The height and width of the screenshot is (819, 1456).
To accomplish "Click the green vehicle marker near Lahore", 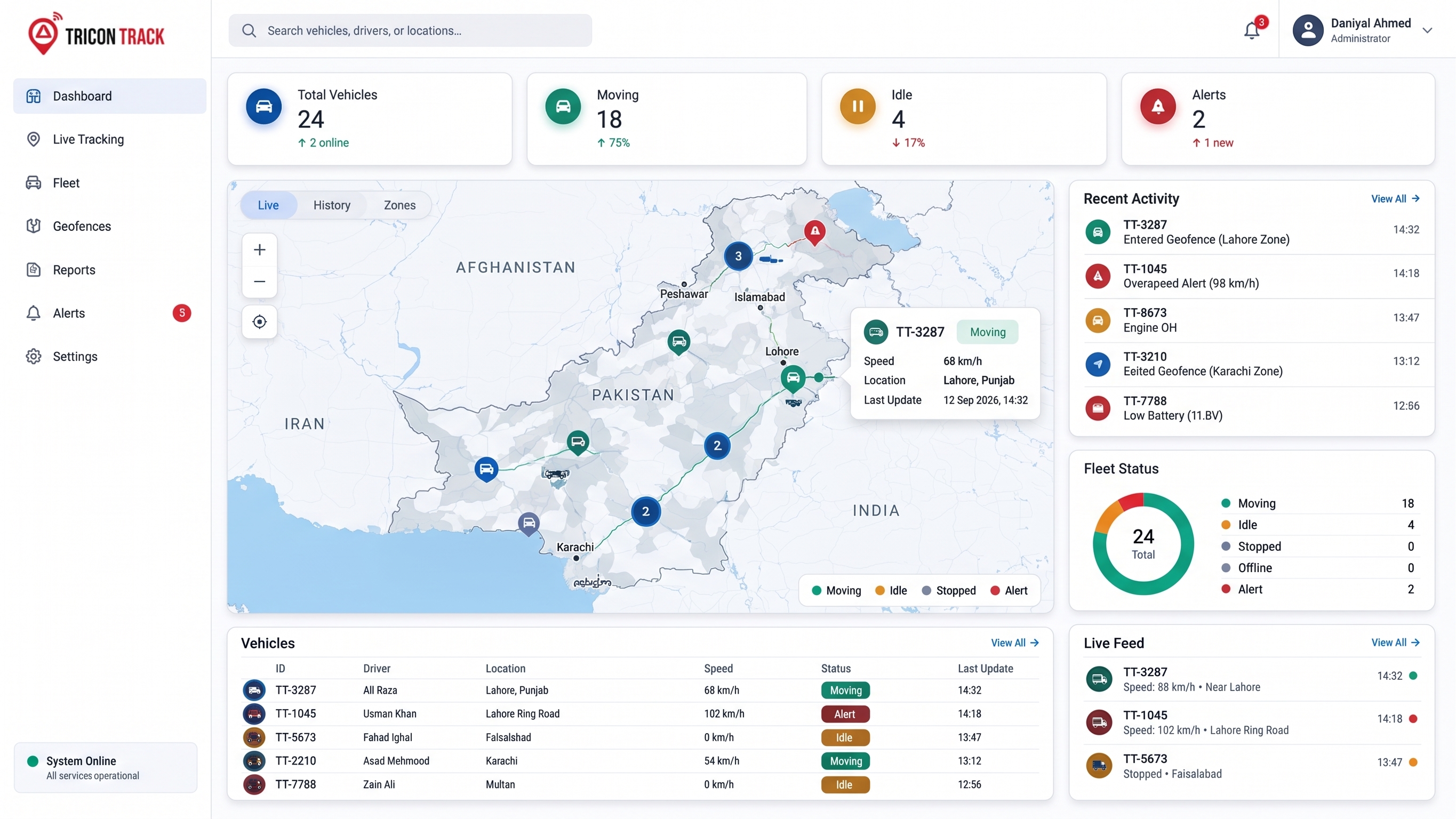I will click(x=793, y=378).
